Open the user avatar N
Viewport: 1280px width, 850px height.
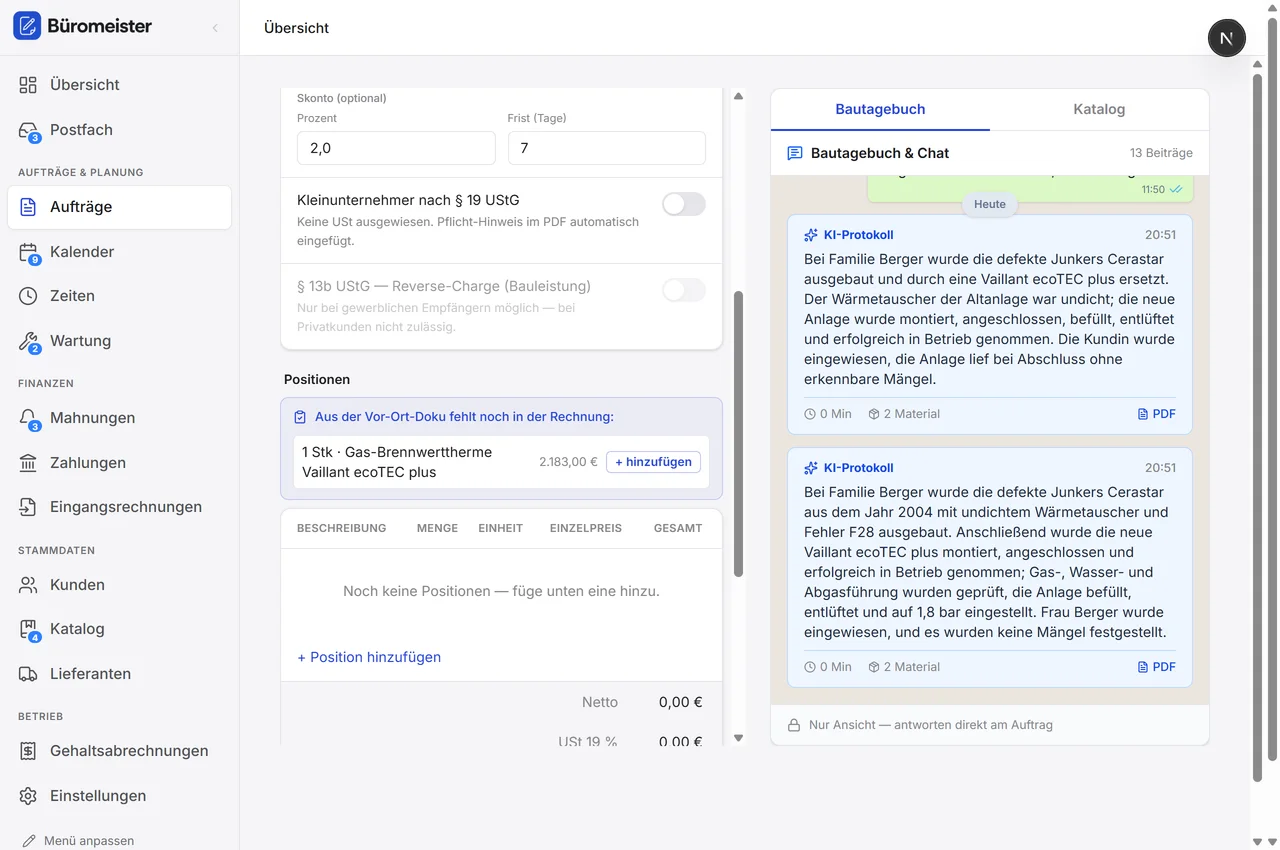[1227, 38]
